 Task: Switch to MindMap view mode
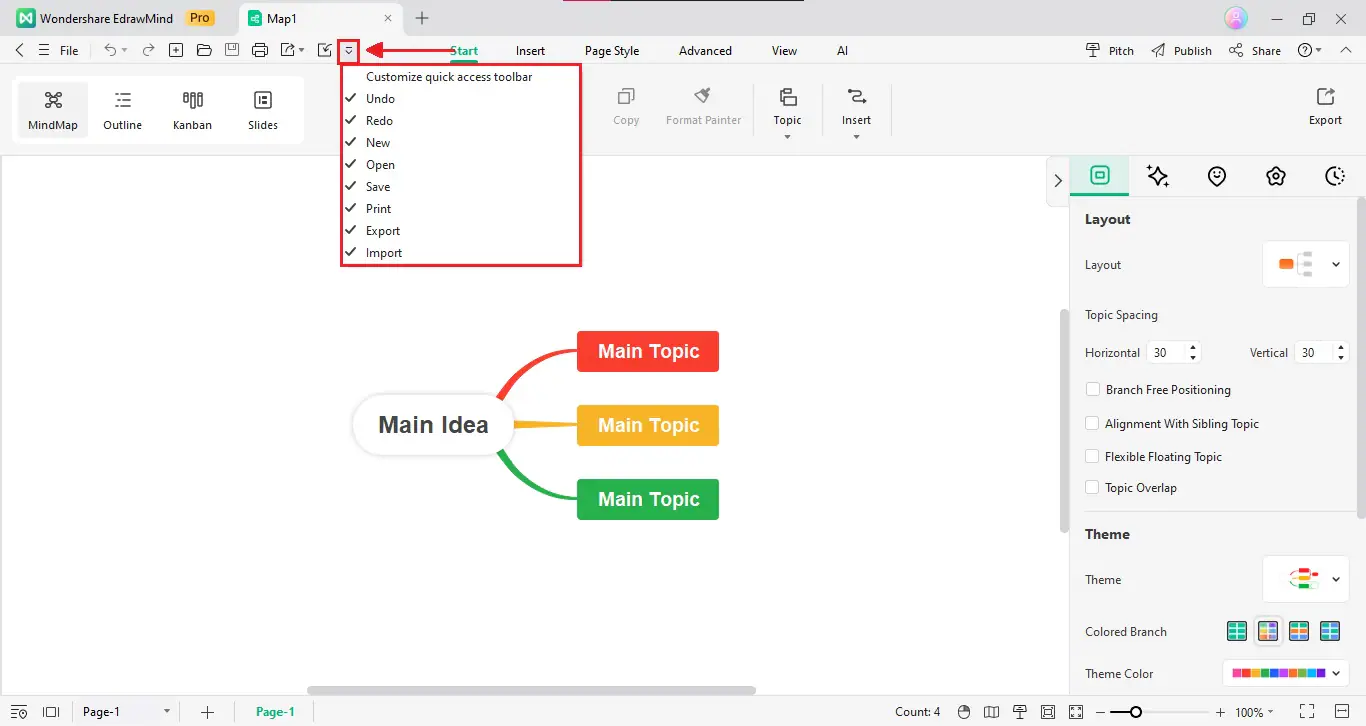coord(53,110)
